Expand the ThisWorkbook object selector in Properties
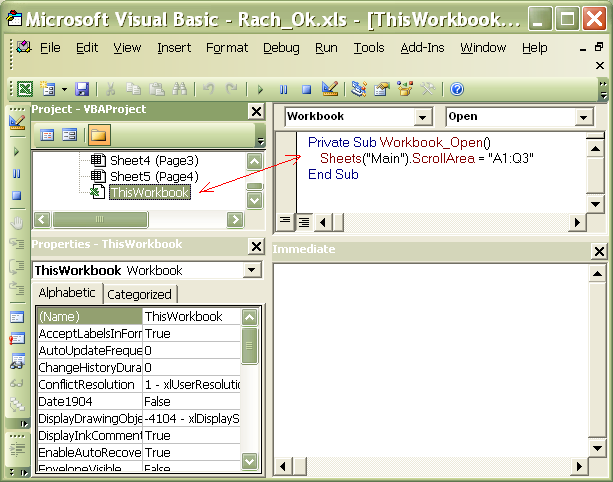613x482 pixels. pos(251,271)
